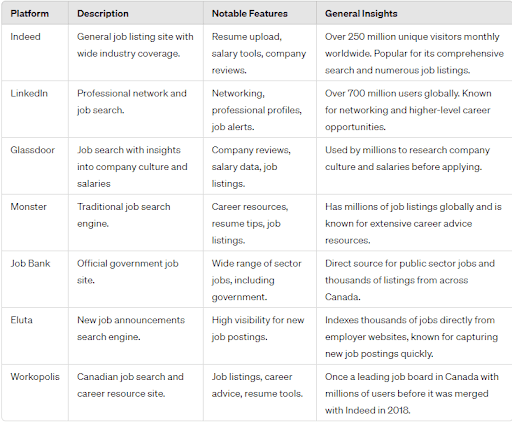Select 'Traditional job search engine' description
This screenshot has height=422, width=512.
tap(124, 215)
